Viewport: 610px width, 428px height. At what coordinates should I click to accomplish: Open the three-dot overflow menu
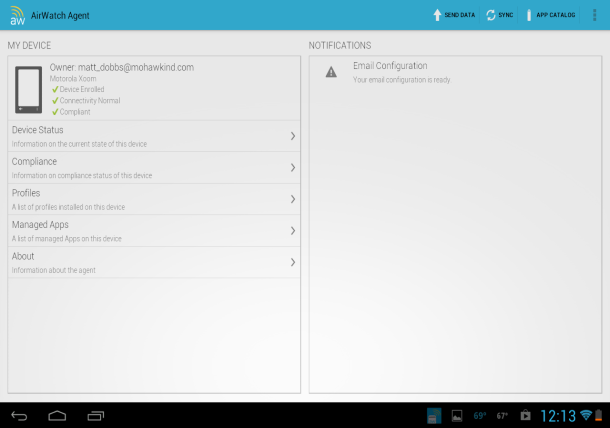595,15
